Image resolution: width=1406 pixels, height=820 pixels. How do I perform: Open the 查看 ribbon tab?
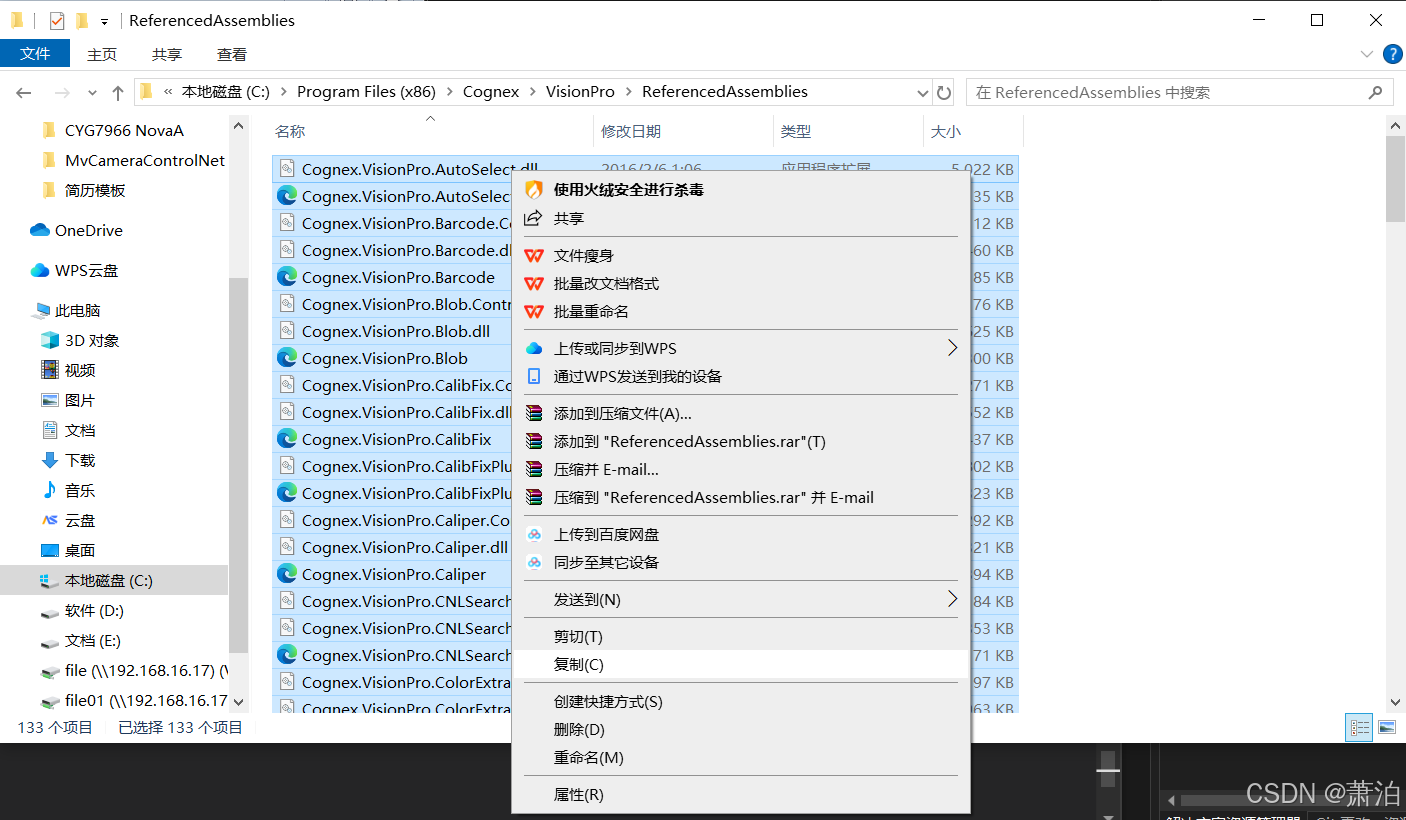pos(232,54)
